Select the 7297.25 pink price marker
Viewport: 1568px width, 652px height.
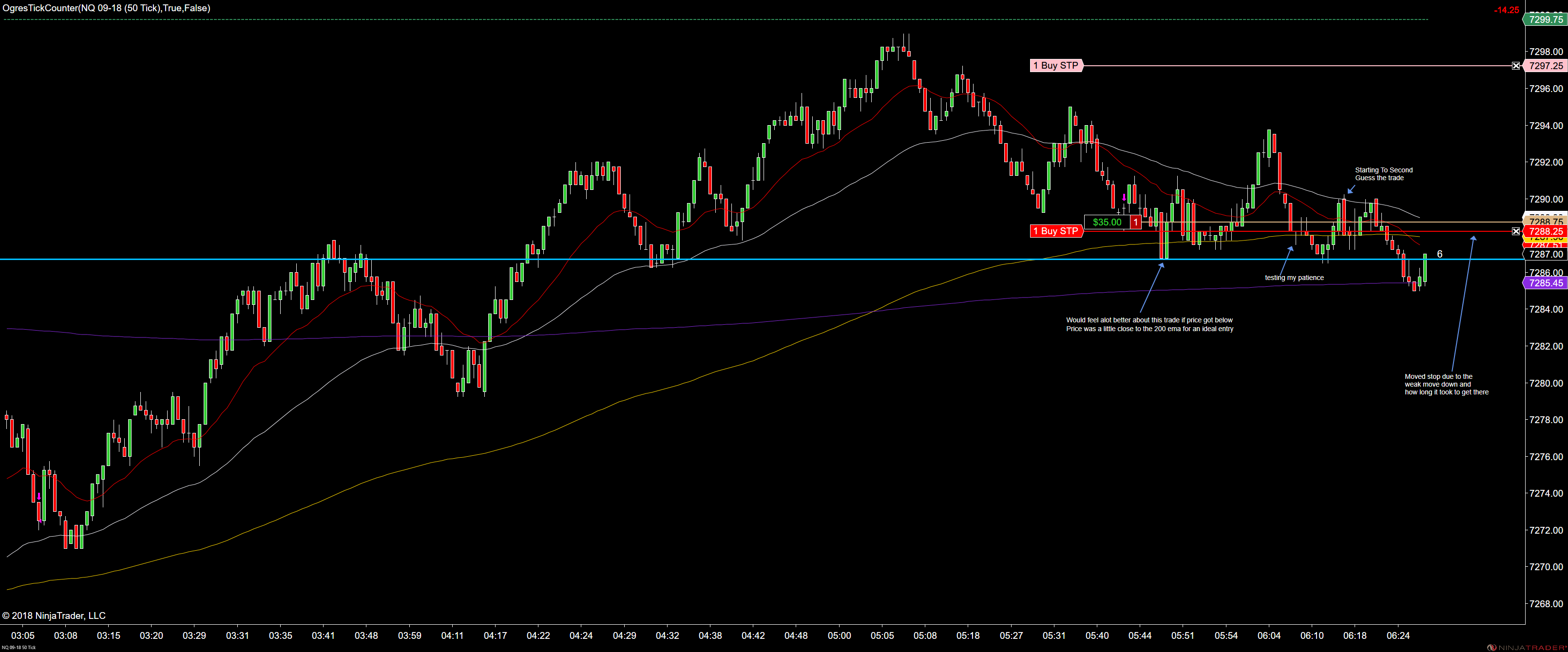[x=1545, y=66]
